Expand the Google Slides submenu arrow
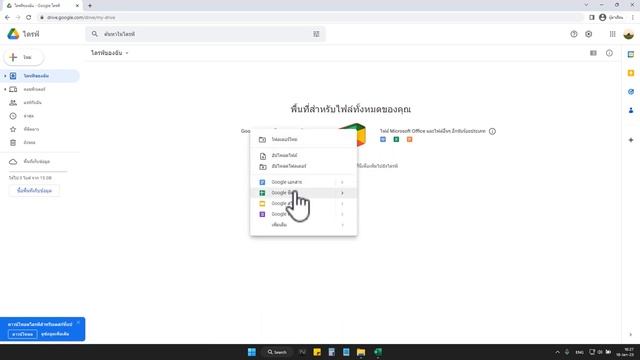Viewport: 640px width, 360px height. click(x=342, y=203)
